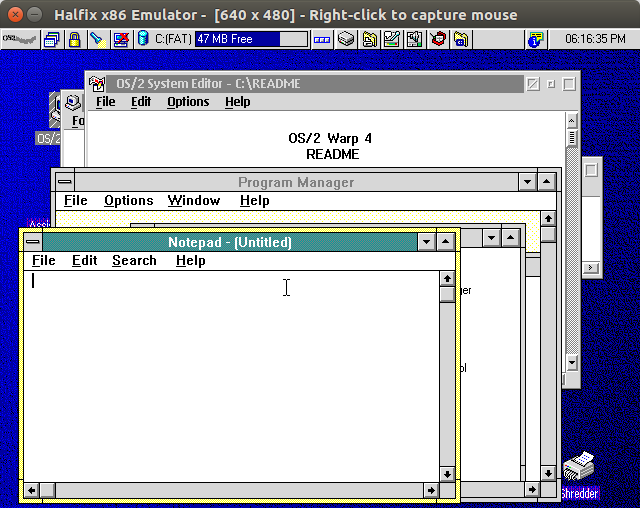
Task: Open Help menu in OS/2 System Editor
Action: [x=238, y=102]
